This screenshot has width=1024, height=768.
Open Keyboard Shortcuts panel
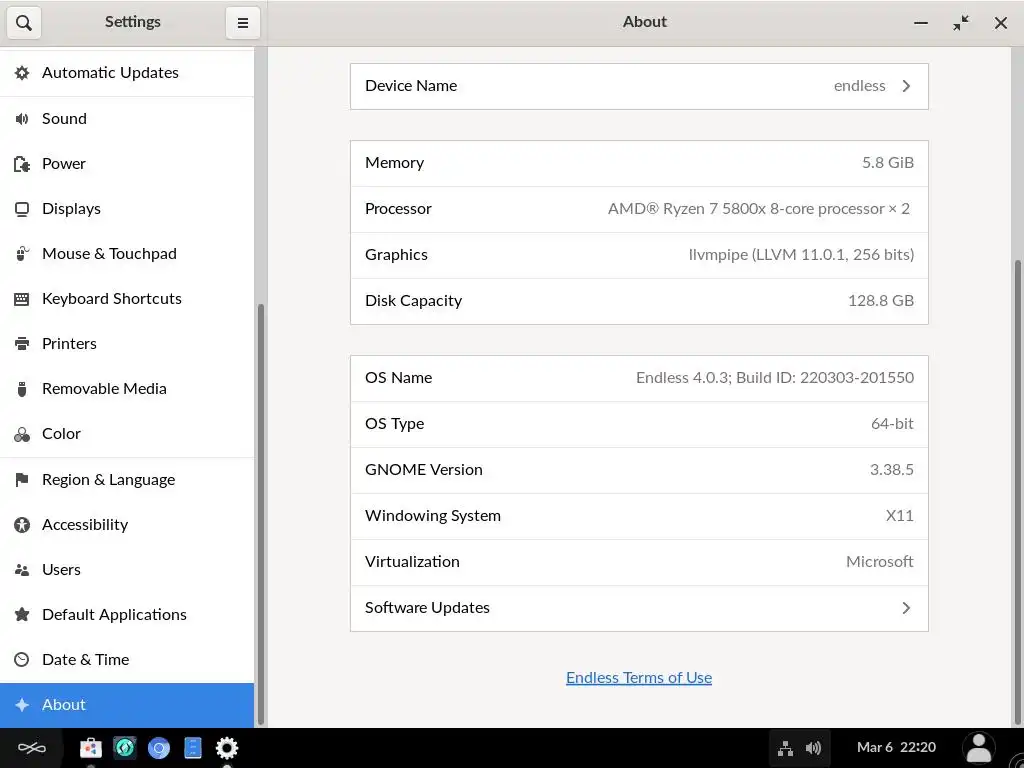127,298
